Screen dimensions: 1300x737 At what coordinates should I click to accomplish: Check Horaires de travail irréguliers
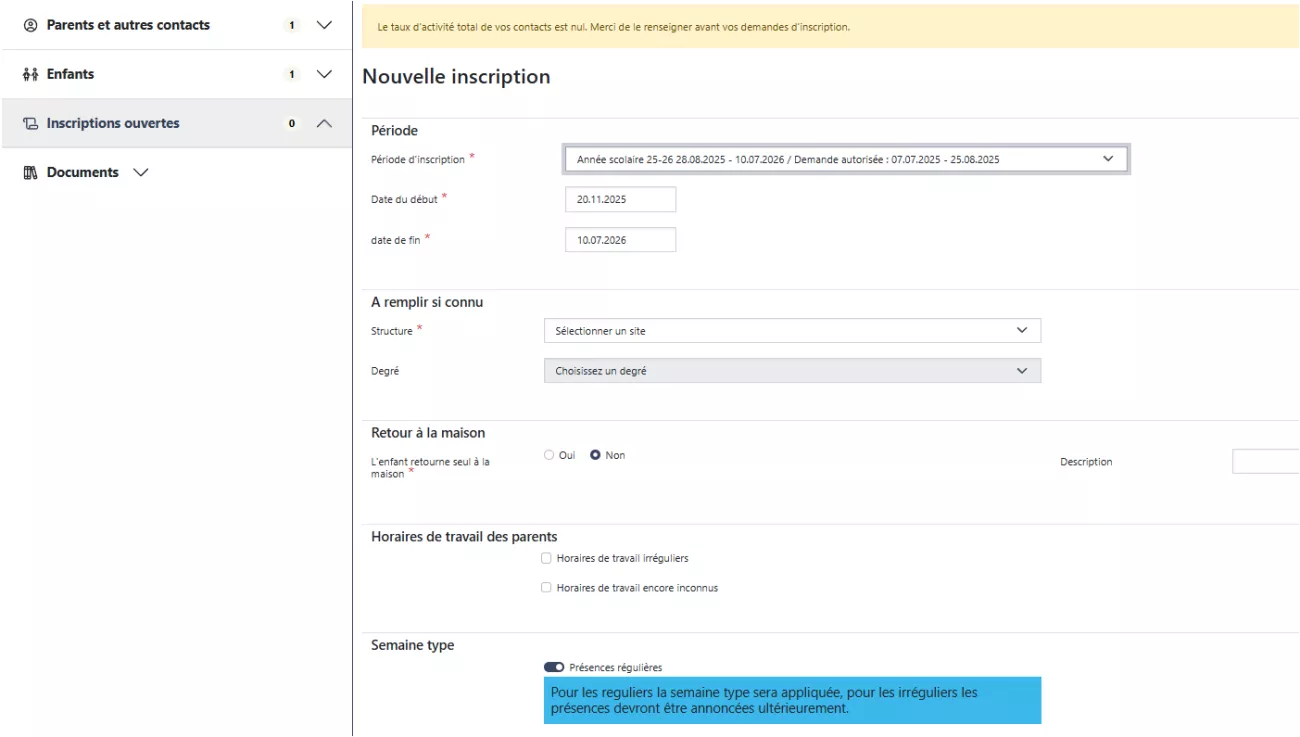546,558
